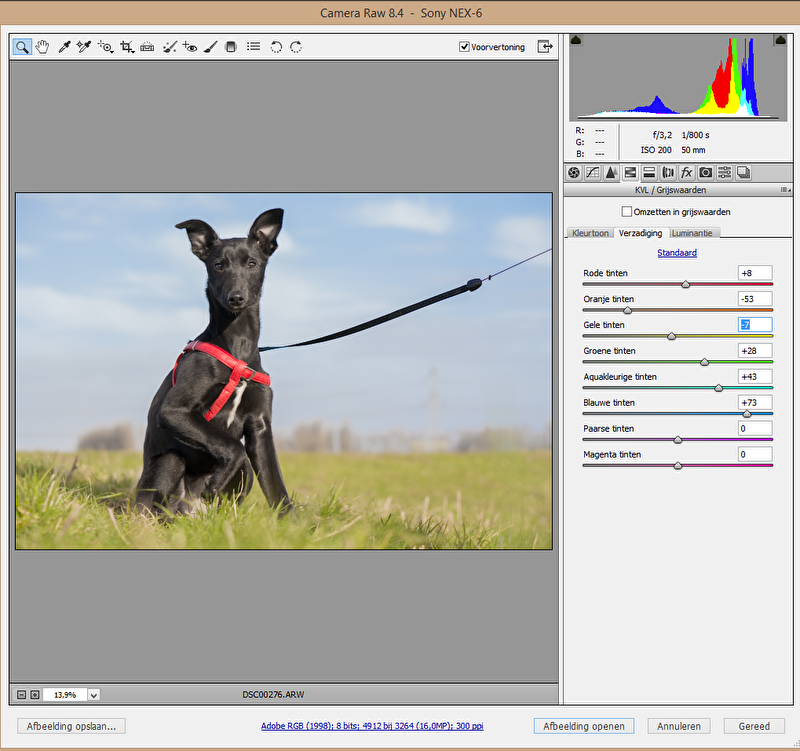Click the Groene tinten slider handle
The image size is (800, 751).
(x=705, y=362)
